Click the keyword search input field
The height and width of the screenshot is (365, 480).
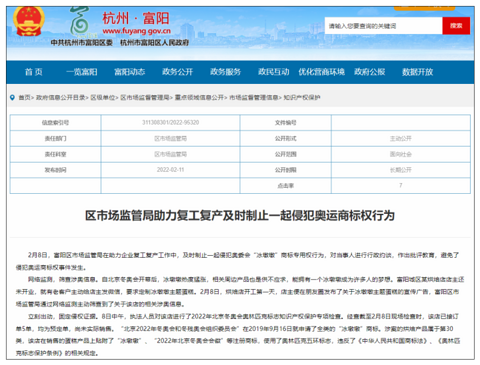click(383, 26)
